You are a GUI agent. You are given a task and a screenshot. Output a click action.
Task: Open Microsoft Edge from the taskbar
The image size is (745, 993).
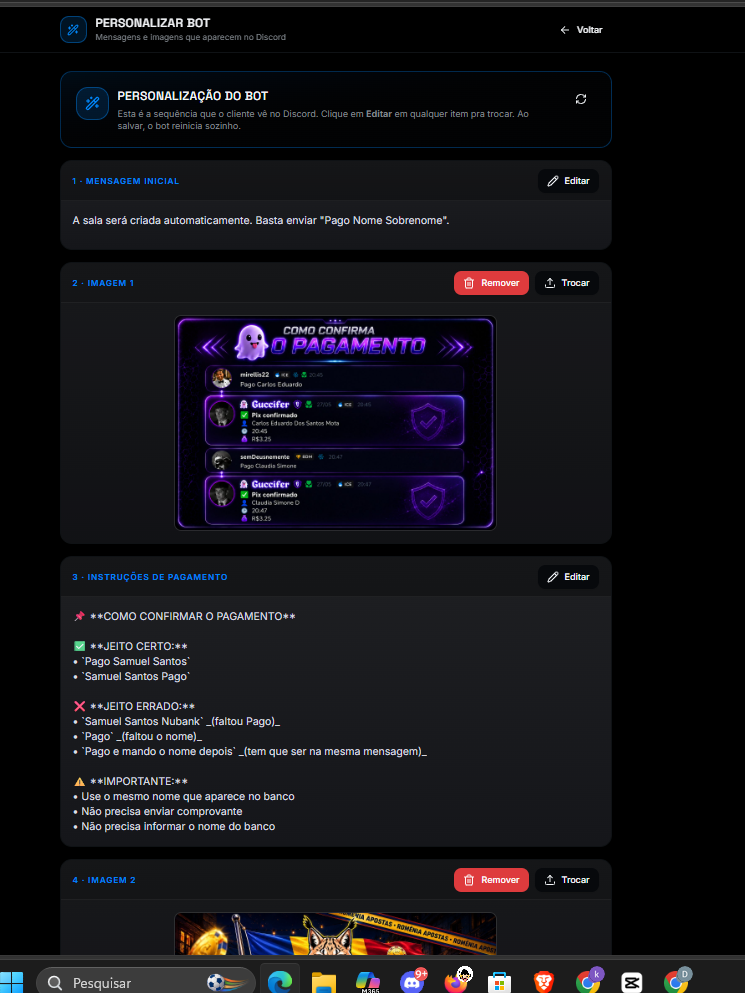pyautogui.click(x=279, y=982)
